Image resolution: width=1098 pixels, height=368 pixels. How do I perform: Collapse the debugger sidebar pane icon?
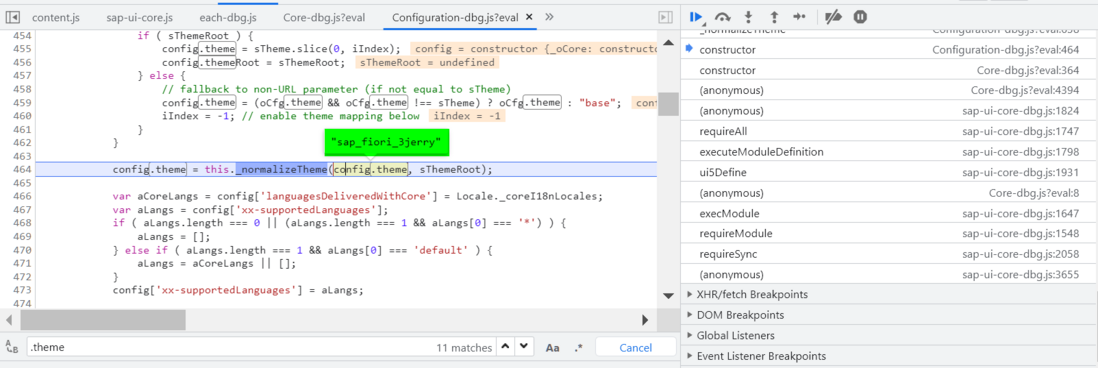tap(666, 17)
